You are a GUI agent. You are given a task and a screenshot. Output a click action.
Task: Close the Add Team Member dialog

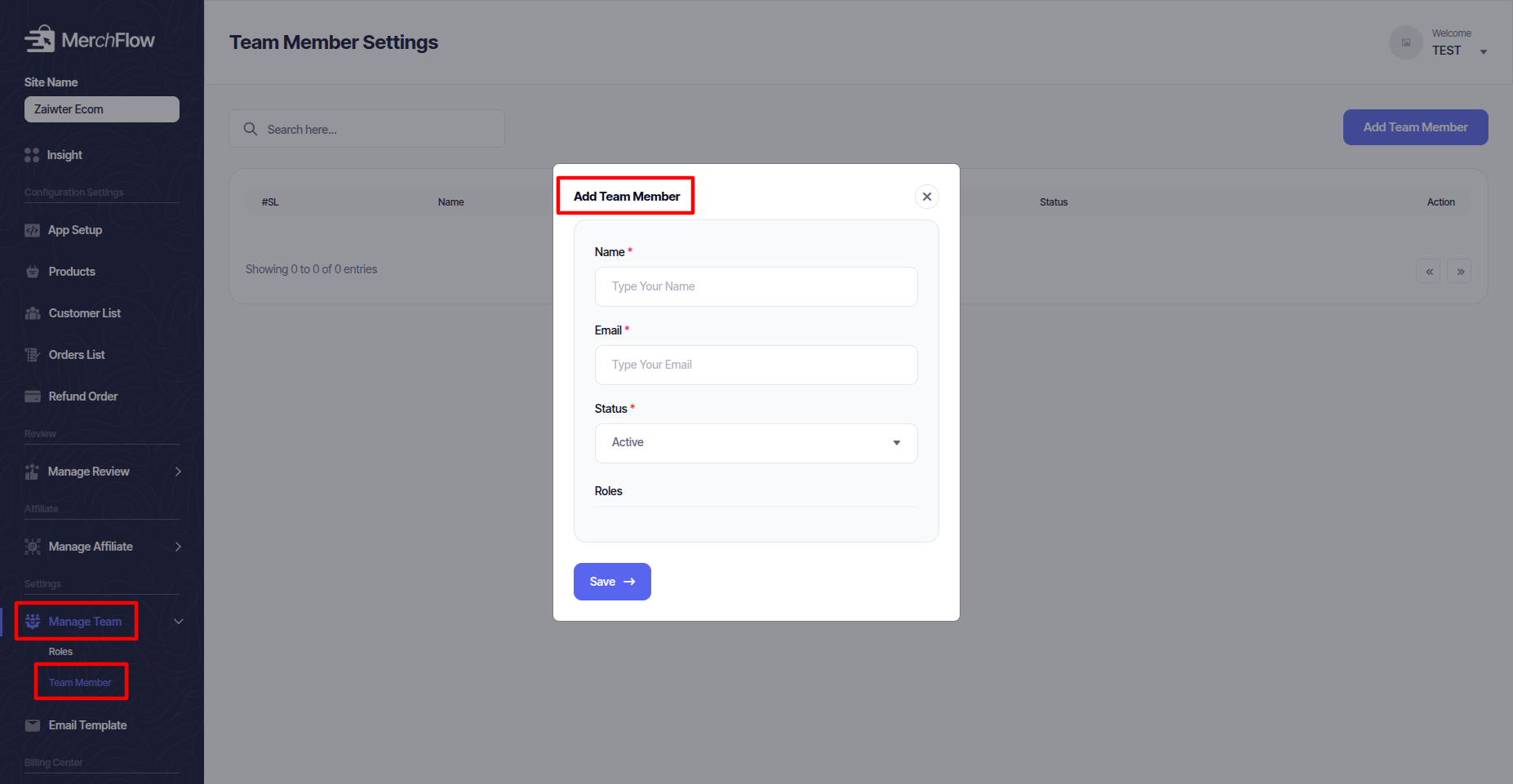pos(926,197)
